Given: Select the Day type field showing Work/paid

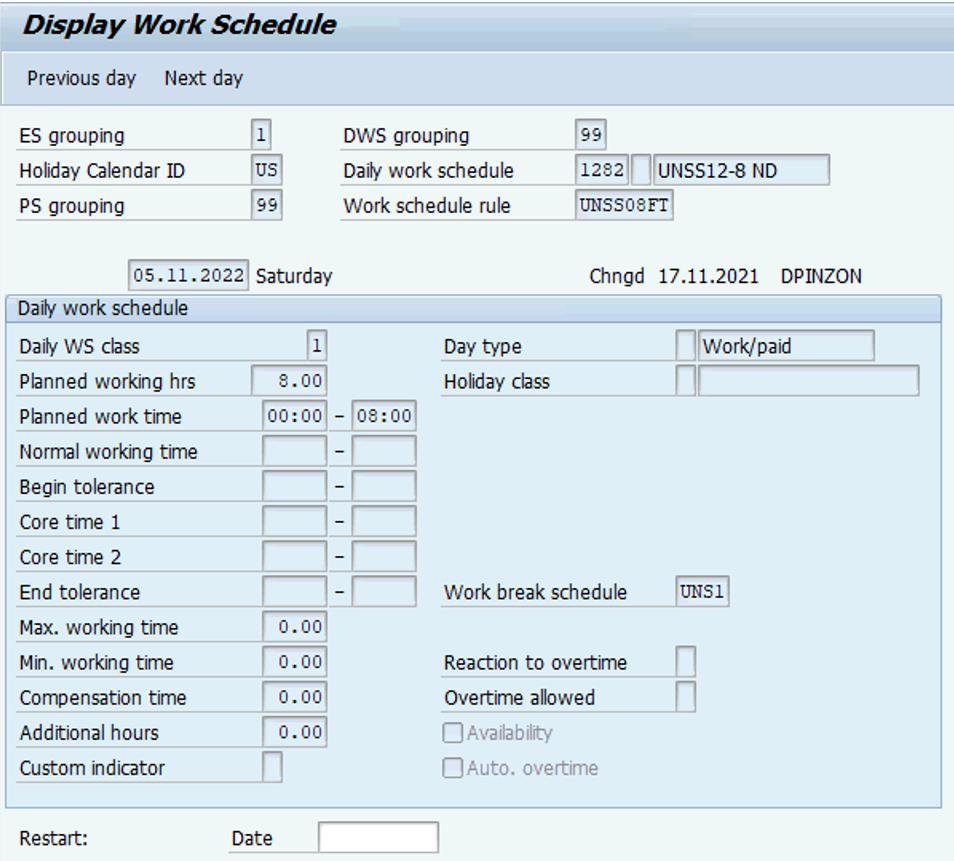Looking at the screenshot, I should (784, 345).
